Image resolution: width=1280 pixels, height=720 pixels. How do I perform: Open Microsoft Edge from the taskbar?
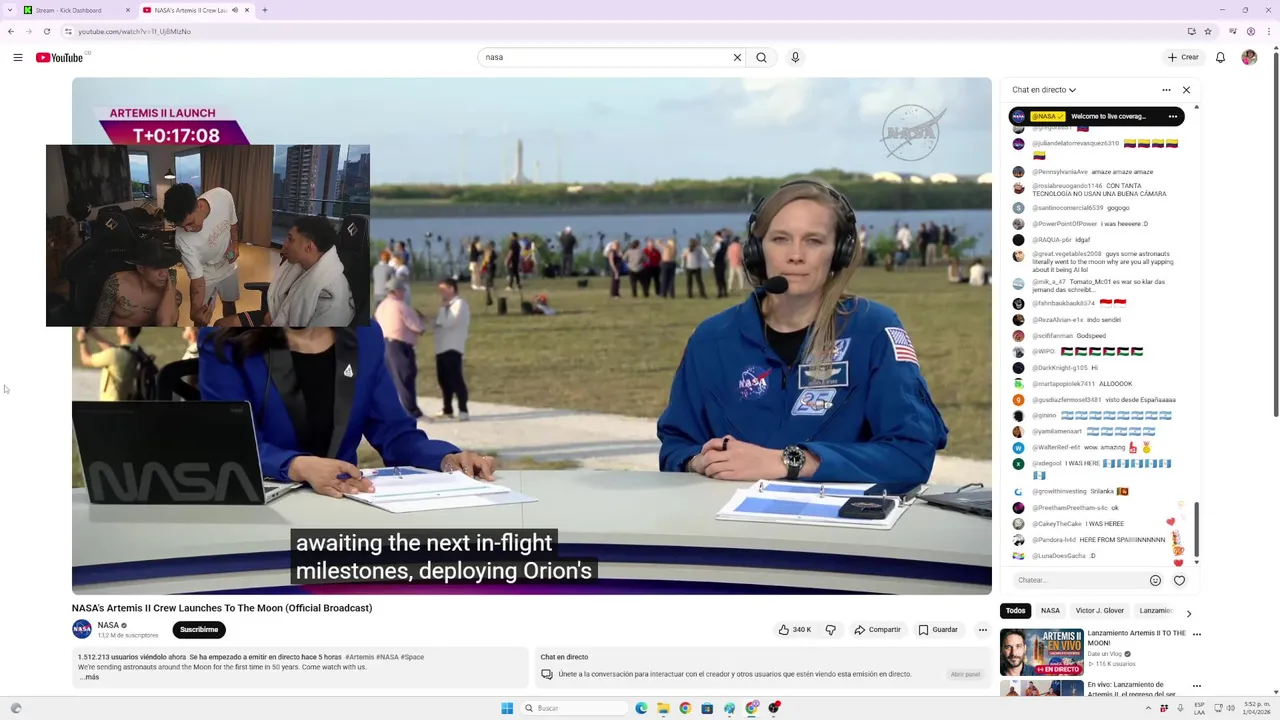pyautogui.click(x=641, y=708)
